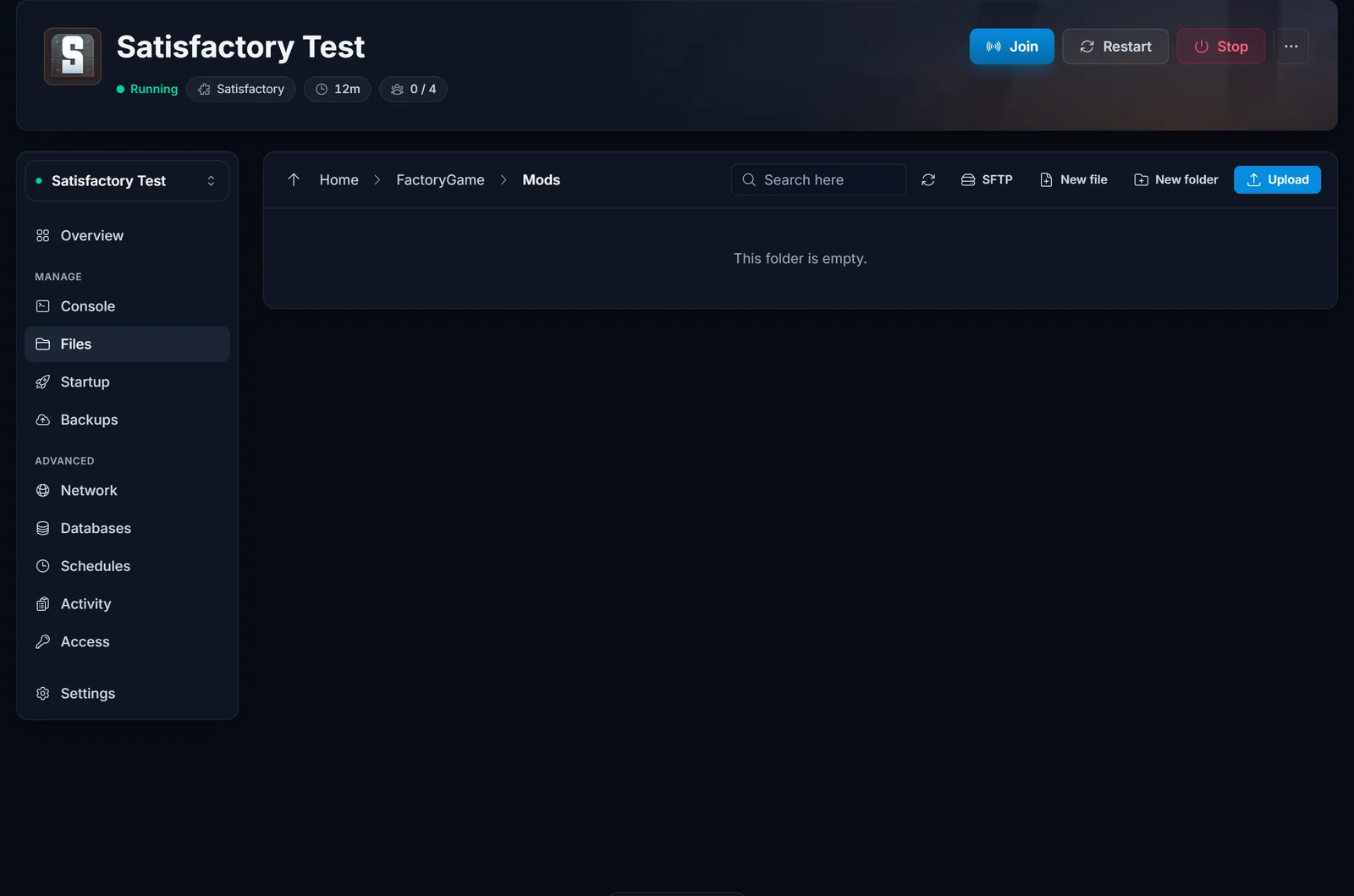
Task: Click the Satisfactory game tag chip
Action: 241,89
